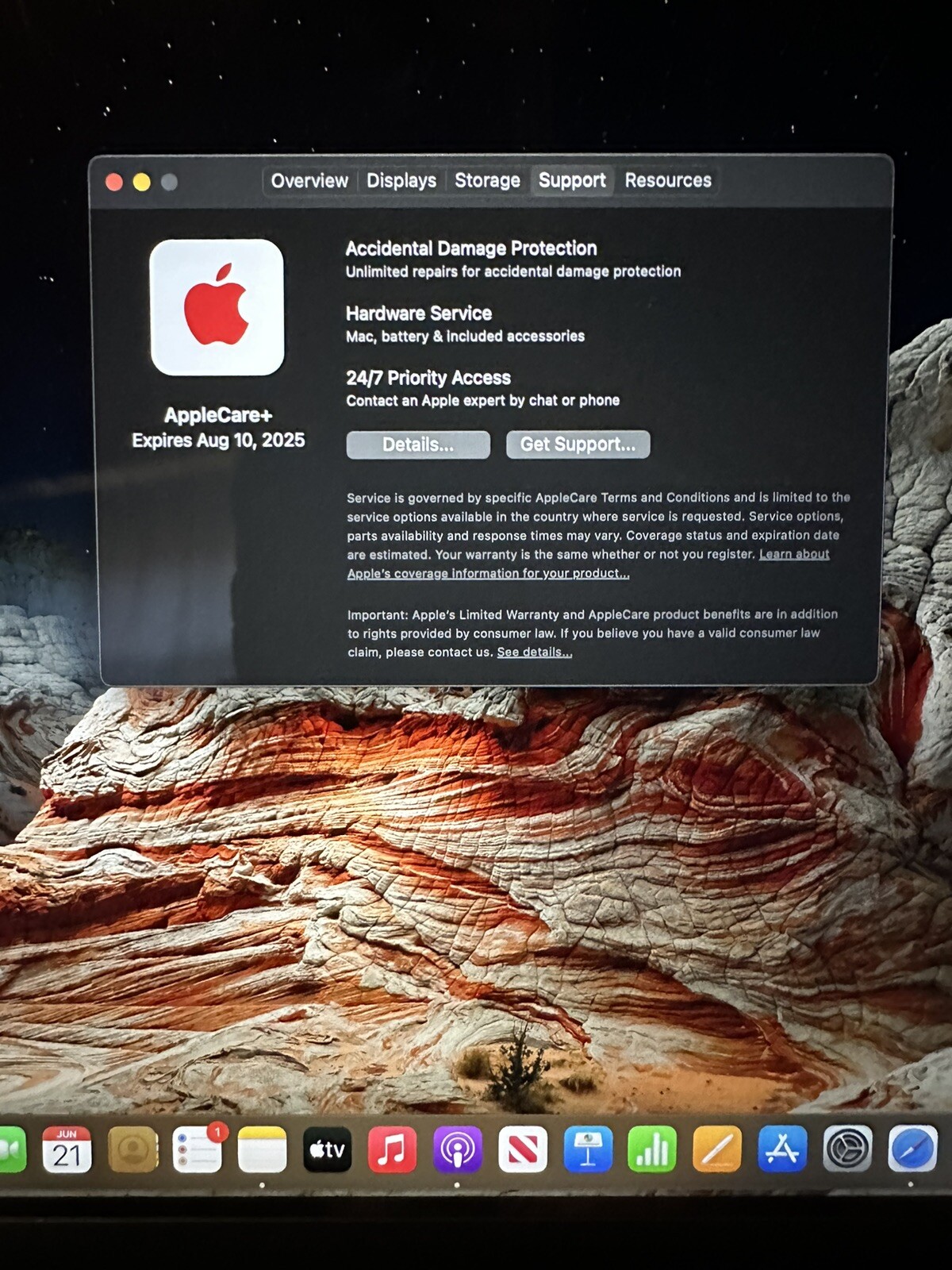Click the Get Support... button
Viewport: 952px width, 1270px height.
(578, 444)
